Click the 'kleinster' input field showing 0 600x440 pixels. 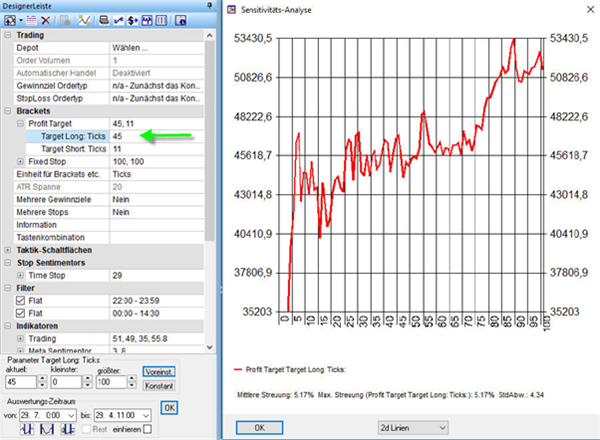click(66, 382)
